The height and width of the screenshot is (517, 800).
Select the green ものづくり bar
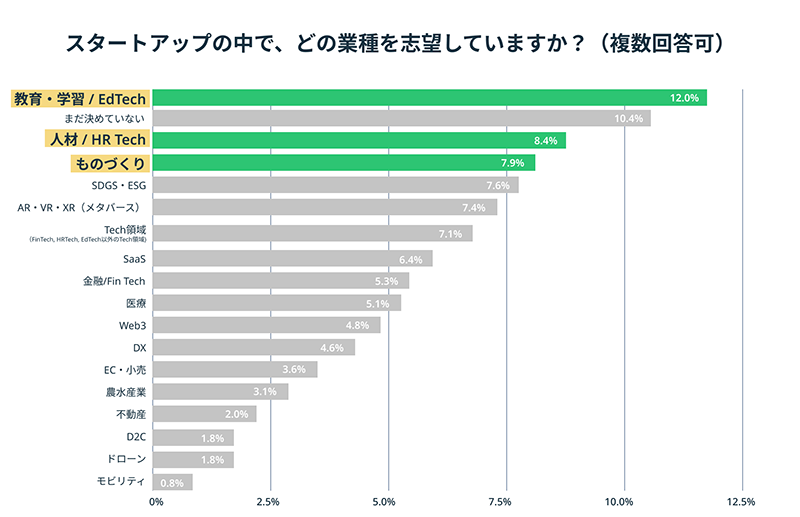(344, 163)
